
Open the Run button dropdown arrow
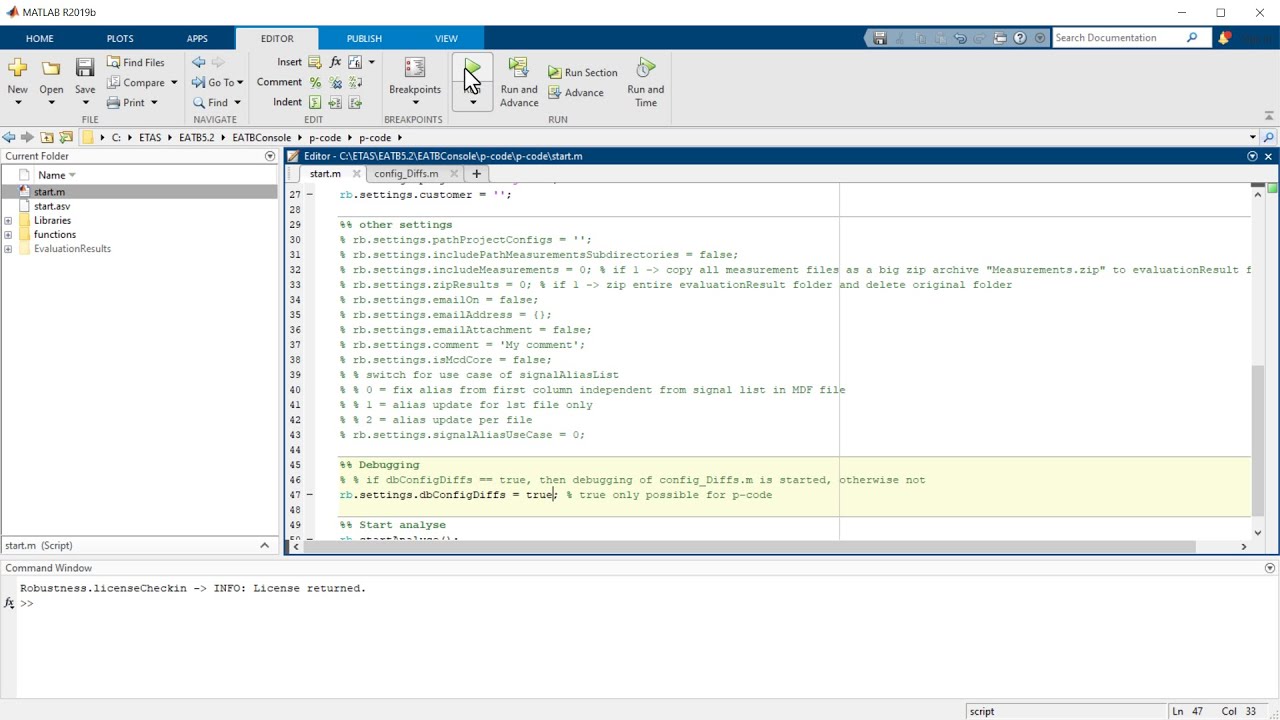(x=472, y=101)
